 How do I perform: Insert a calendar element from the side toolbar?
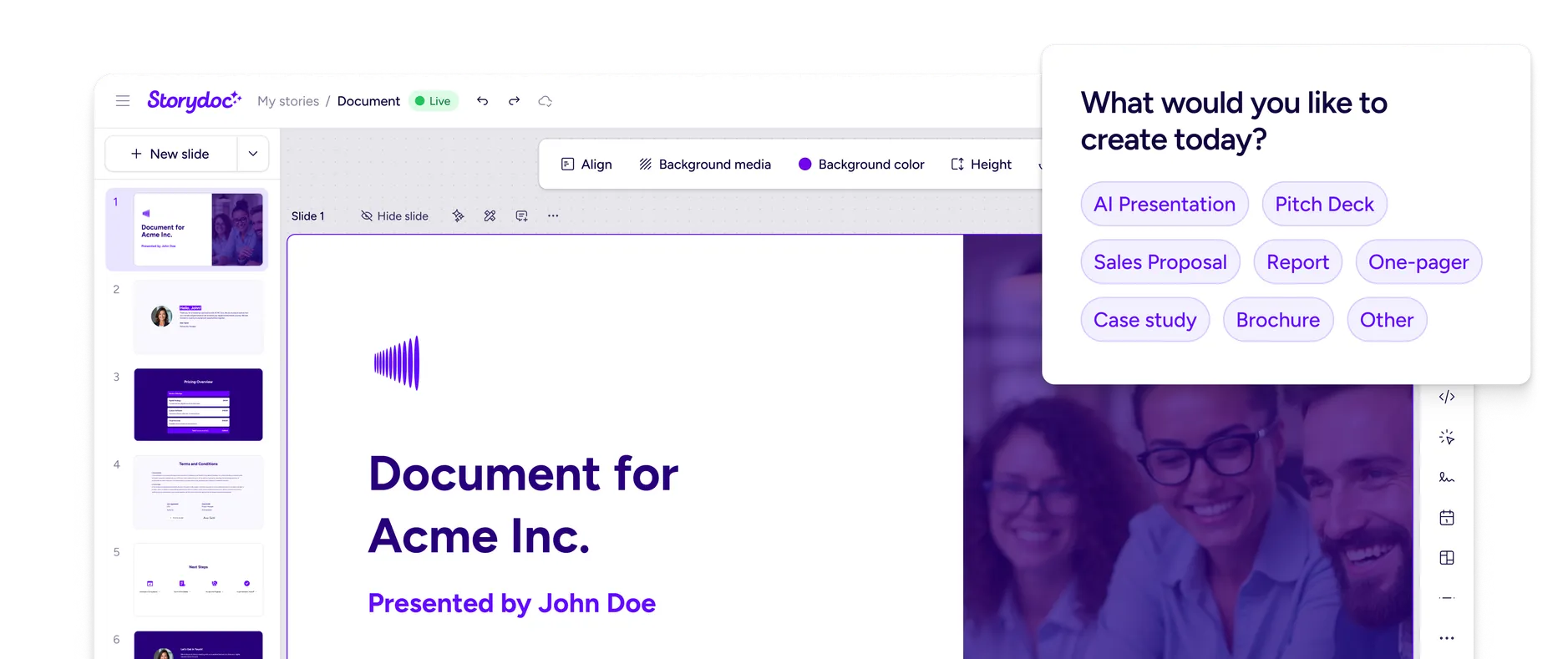[x=1447, y=518]
